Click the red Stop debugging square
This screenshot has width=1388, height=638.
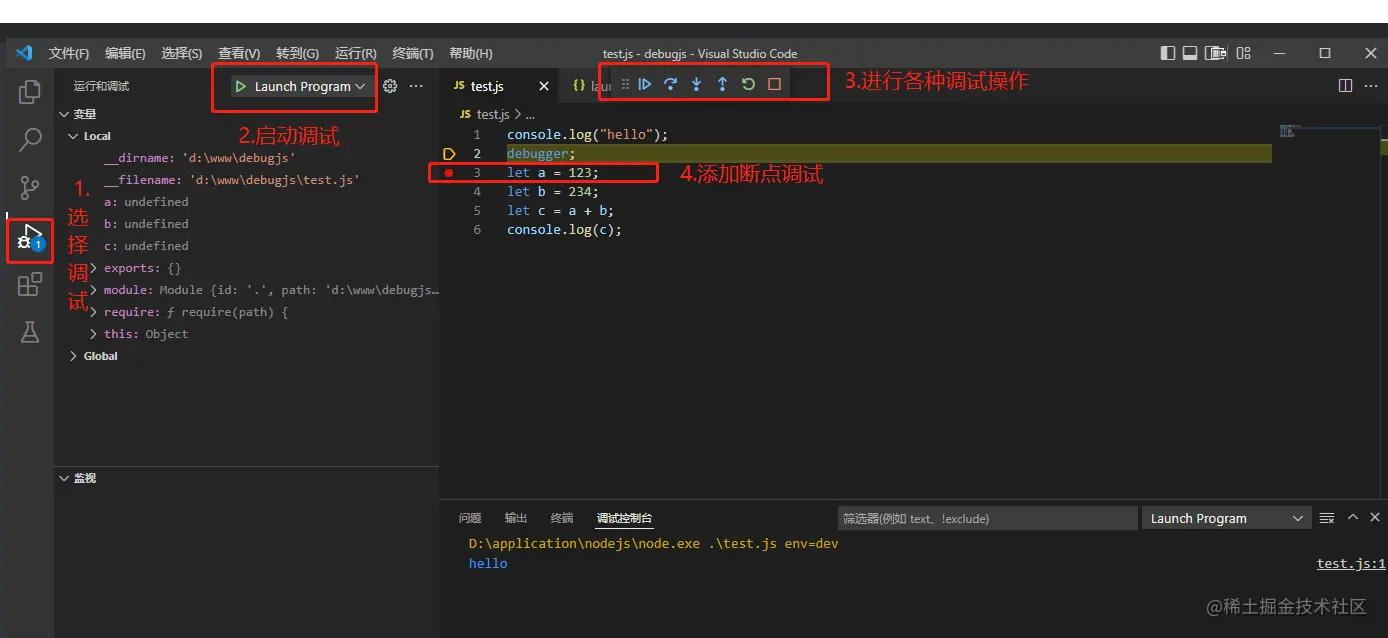tap(774, 85)
